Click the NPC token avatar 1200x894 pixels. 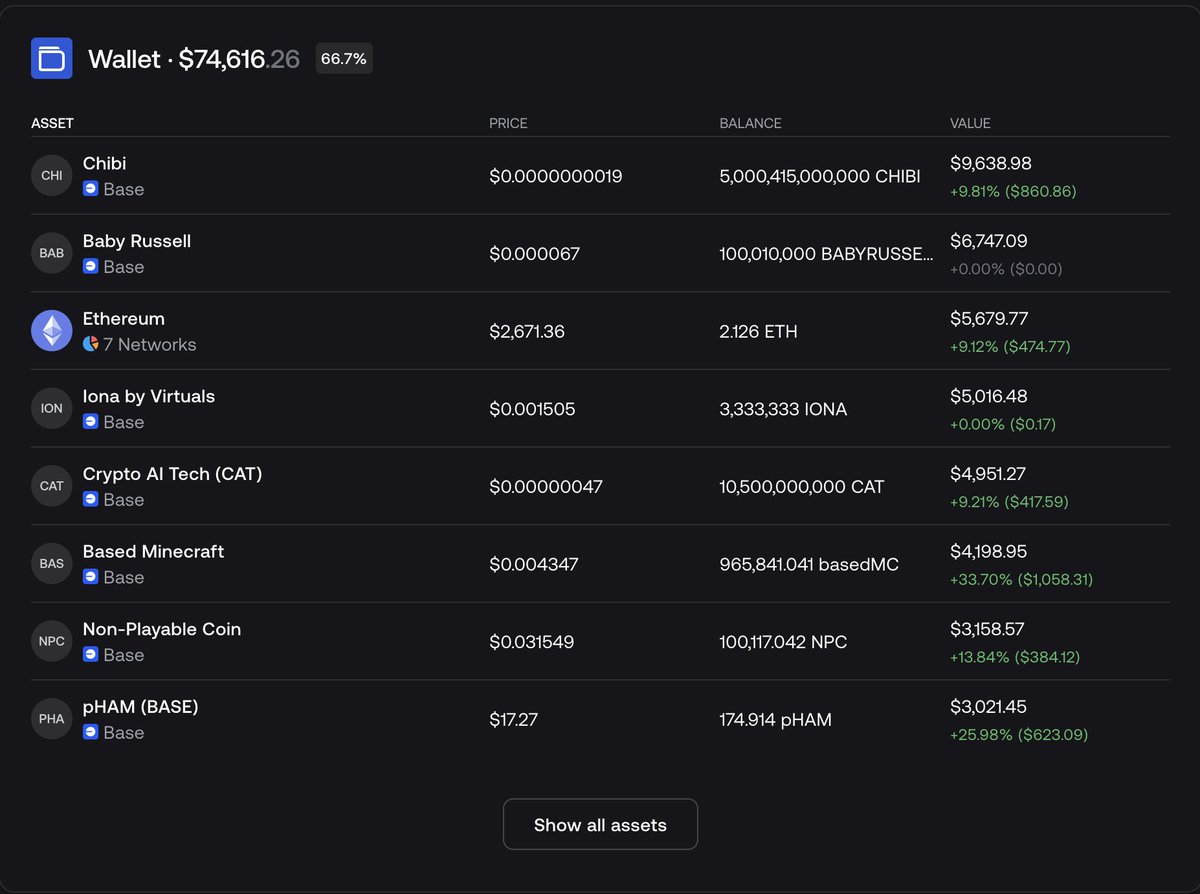[51, 641]
